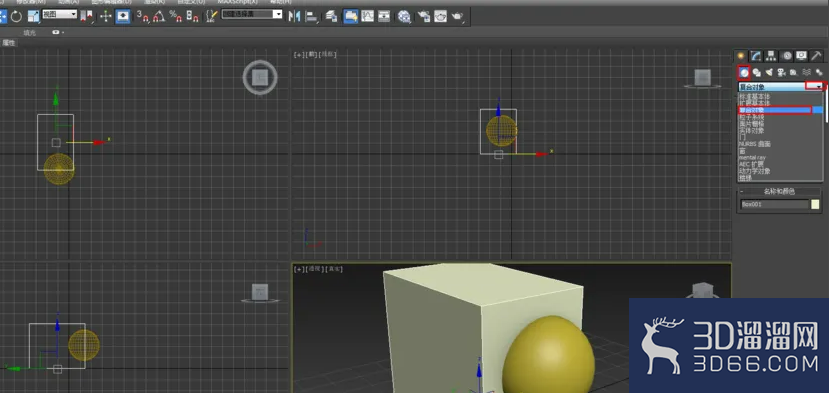Switch to the Create command panel tab
The width and height of the screenshot is (829, 393).
coord(741,56)
